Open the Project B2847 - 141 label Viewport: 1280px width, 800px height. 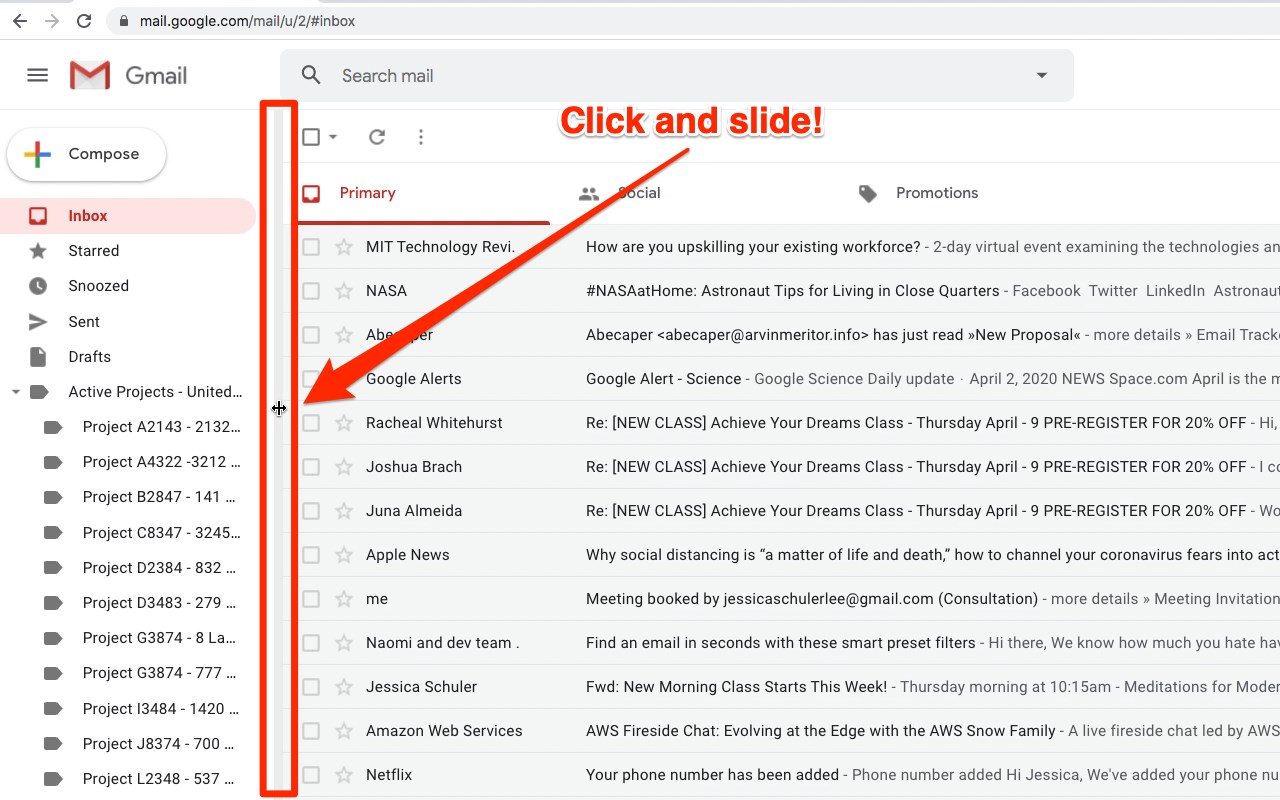point(159,497)
